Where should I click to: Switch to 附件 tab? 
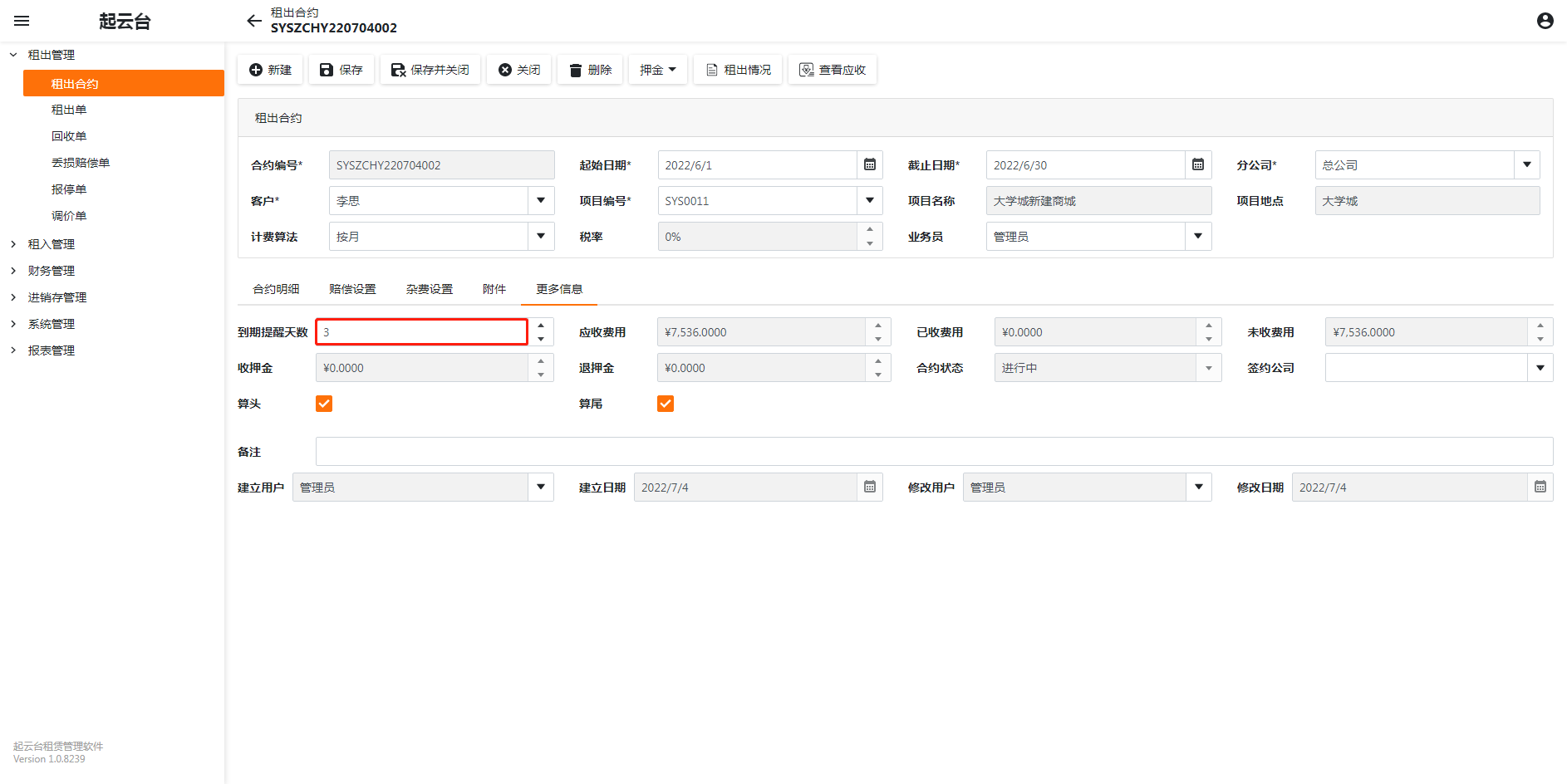click(494, 289)
